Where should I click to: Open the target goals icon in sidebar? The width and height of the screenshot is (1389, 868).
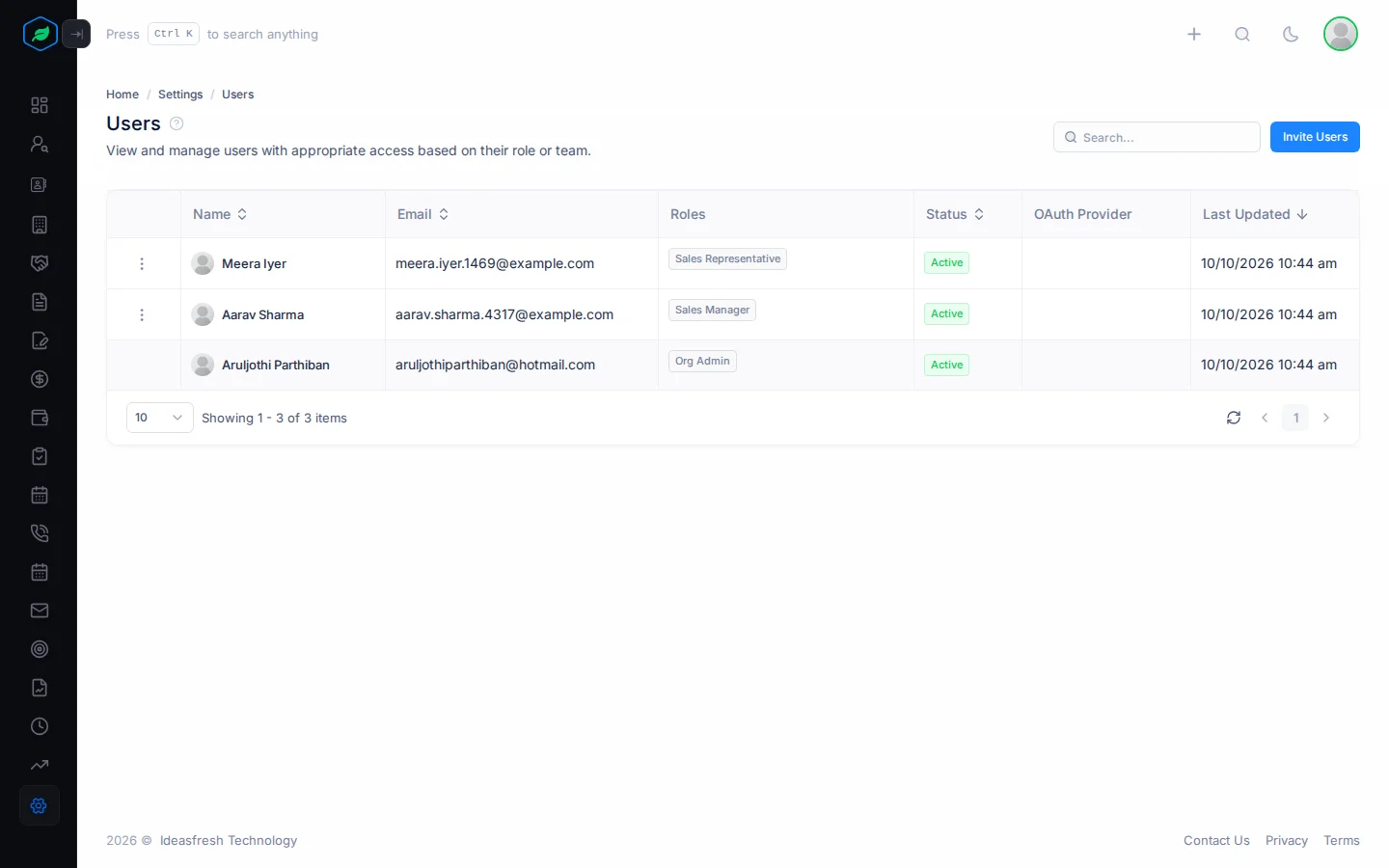(x=40, y=649)
